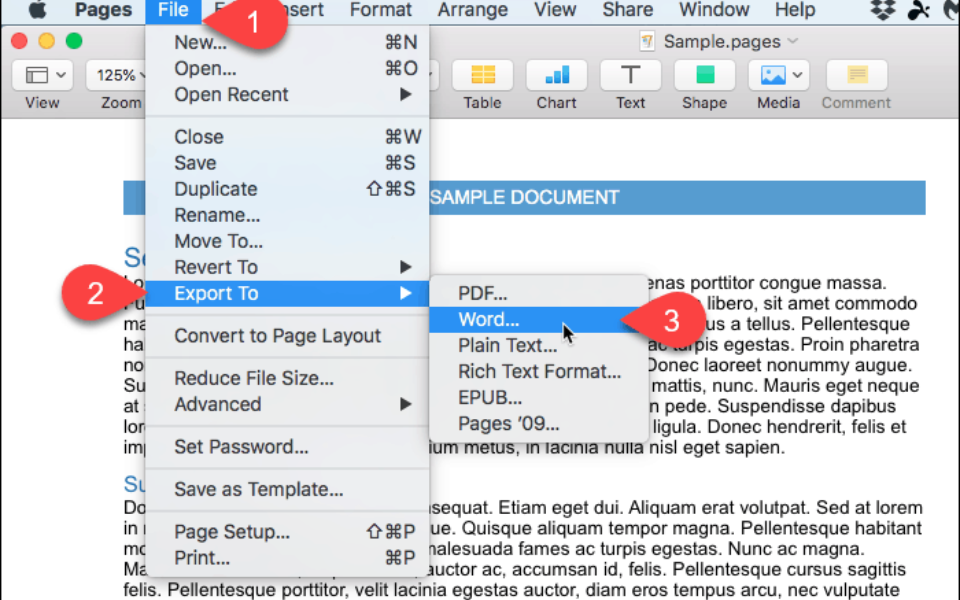Open the Window menu
The height and width of the screenshot is (600, 960).
click(714, 10)
